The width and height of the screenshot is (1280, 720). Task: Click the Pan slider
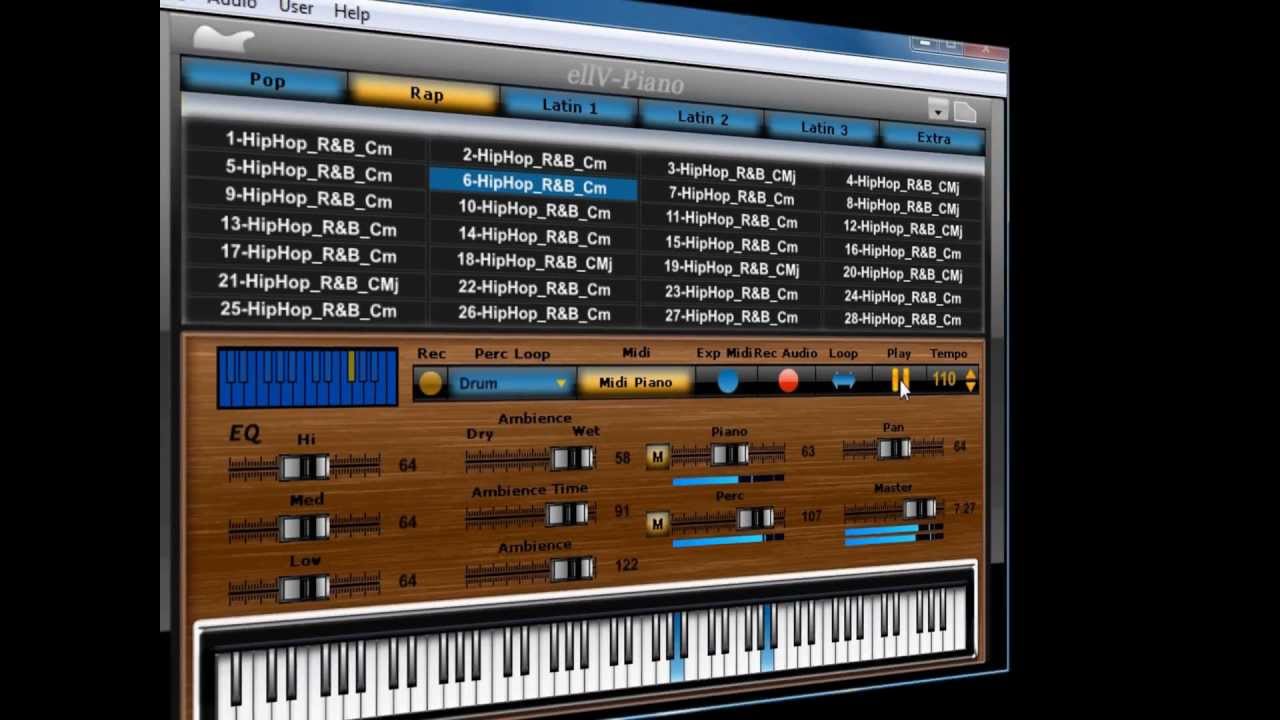(893, 449)
